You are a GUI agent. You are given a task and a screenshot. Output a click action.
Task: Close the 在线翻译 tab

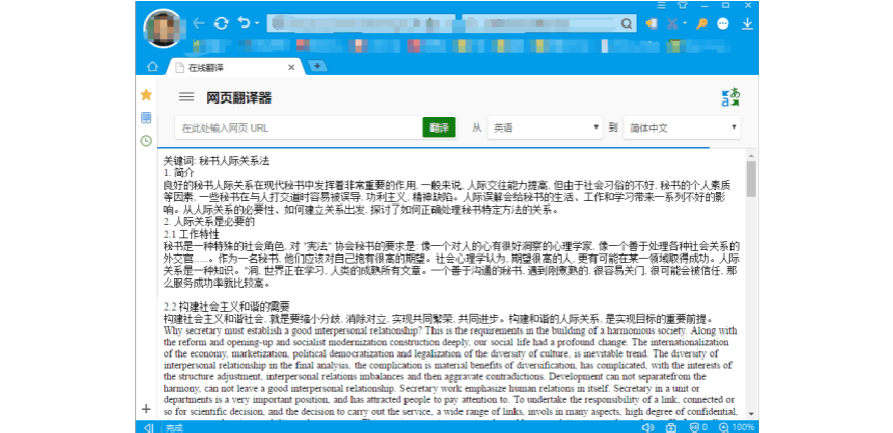[x=291, y=67]
